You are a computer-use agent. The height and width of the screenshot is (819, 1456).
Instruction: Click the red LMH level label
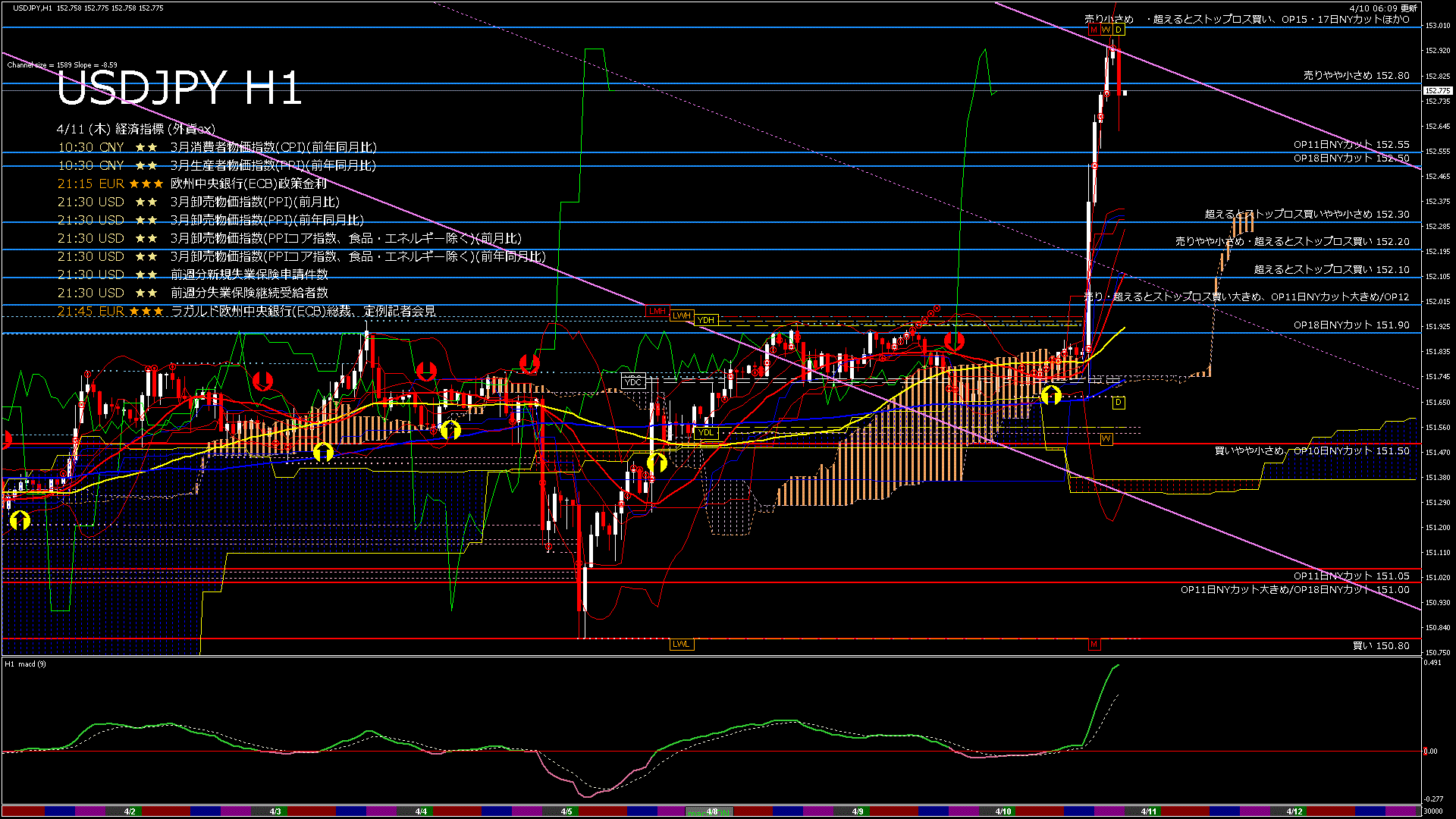[x=657, y=311]
